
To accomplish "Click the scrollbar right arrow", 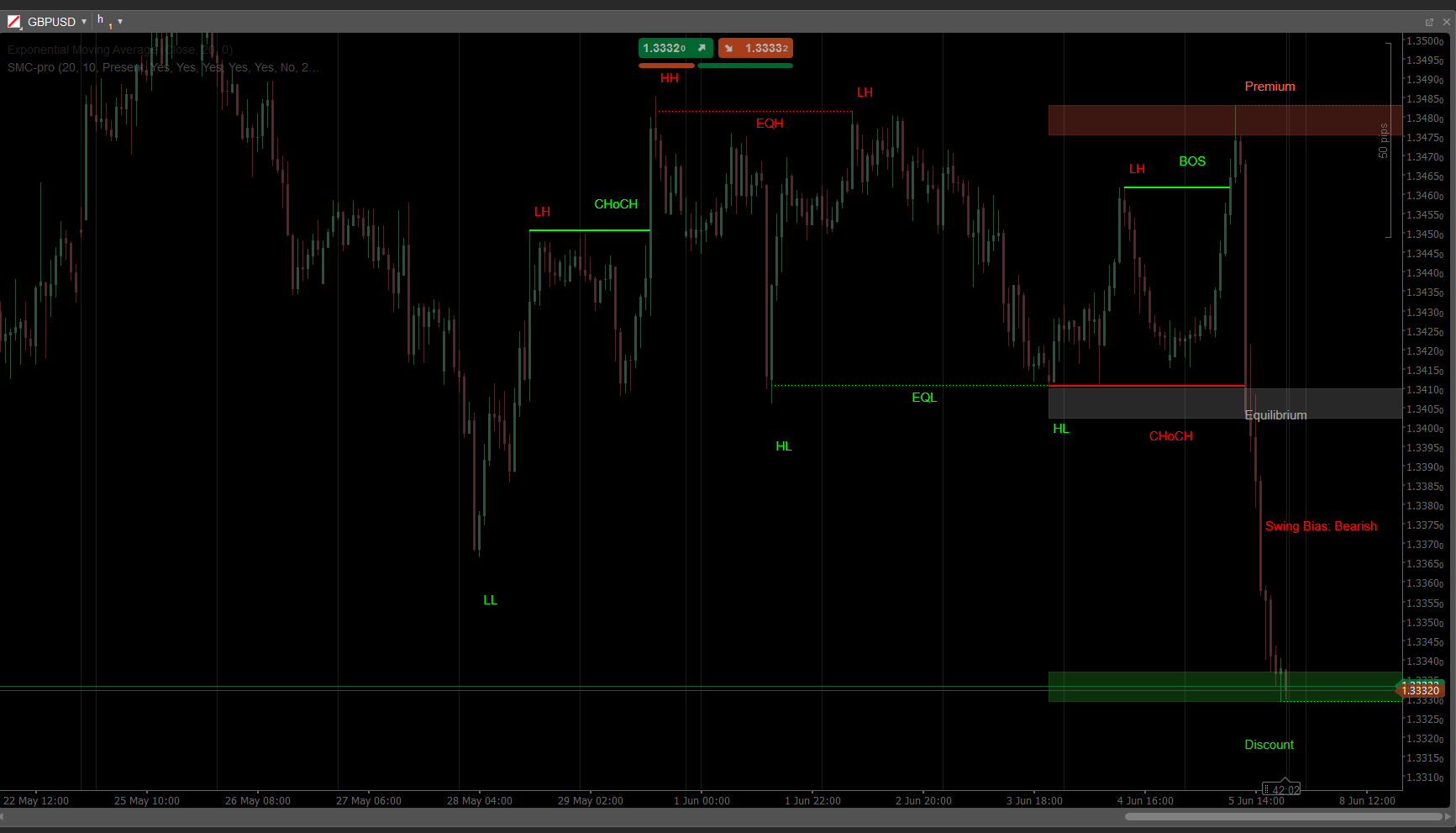I will point(1447,816).
